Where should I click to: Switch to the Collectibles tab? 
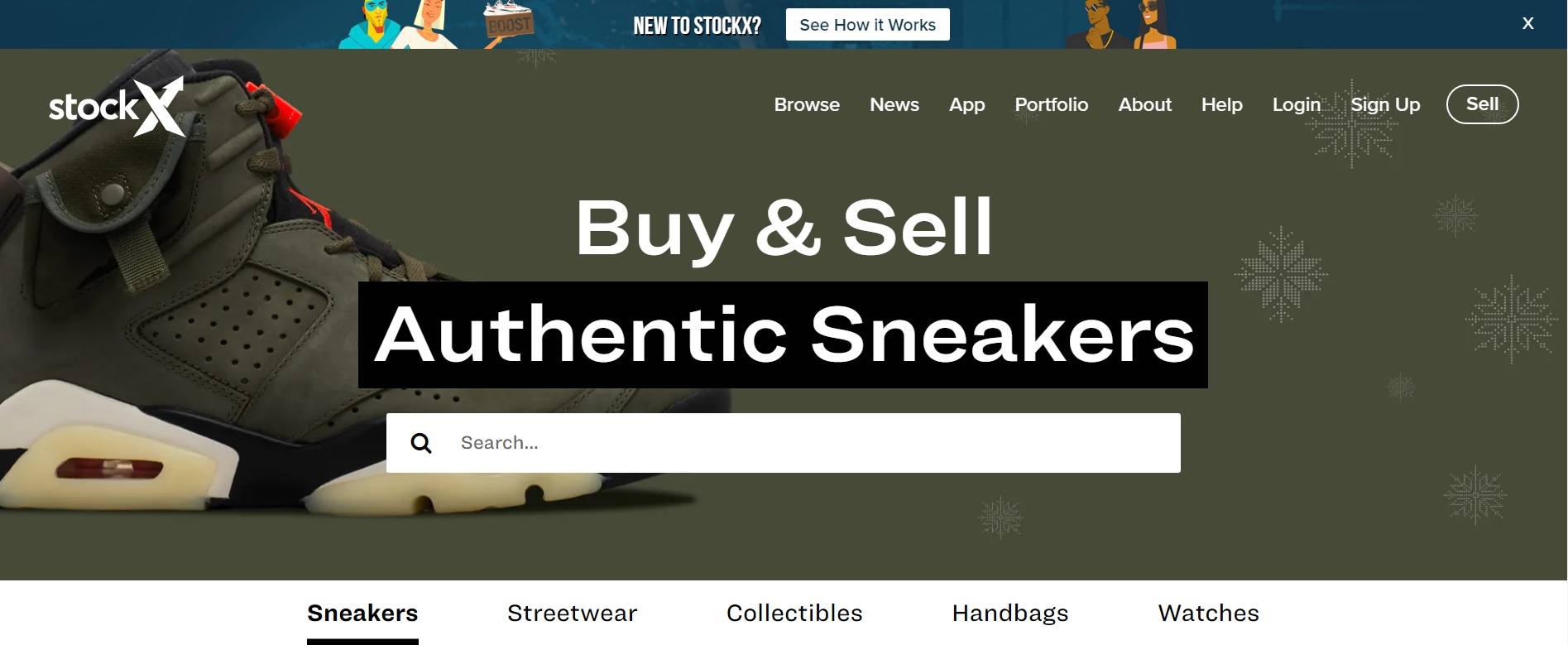point(794,614)
